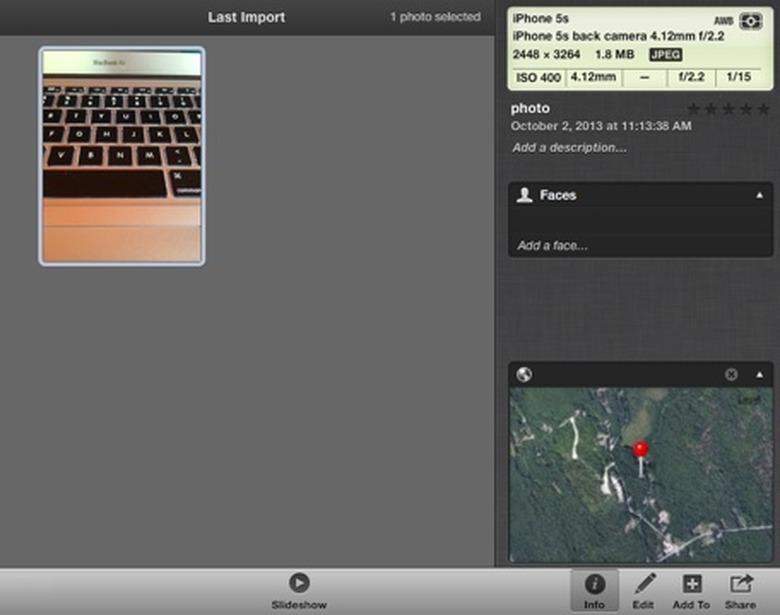Start the Slideshow from the bottom toolbar
The image size is (780, 615).
[298, 583]
